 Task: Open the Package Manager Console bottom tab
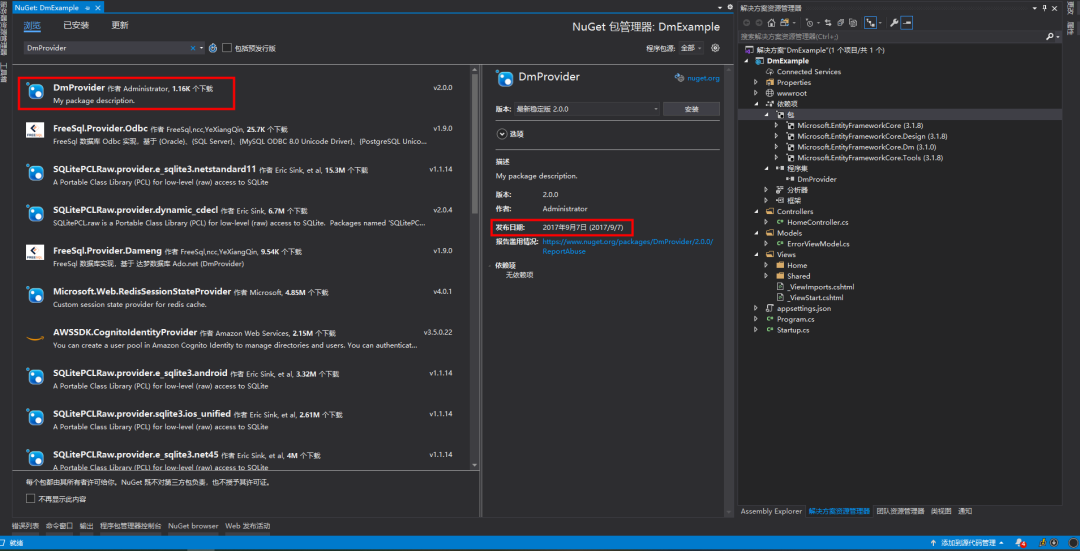(131, 526)
